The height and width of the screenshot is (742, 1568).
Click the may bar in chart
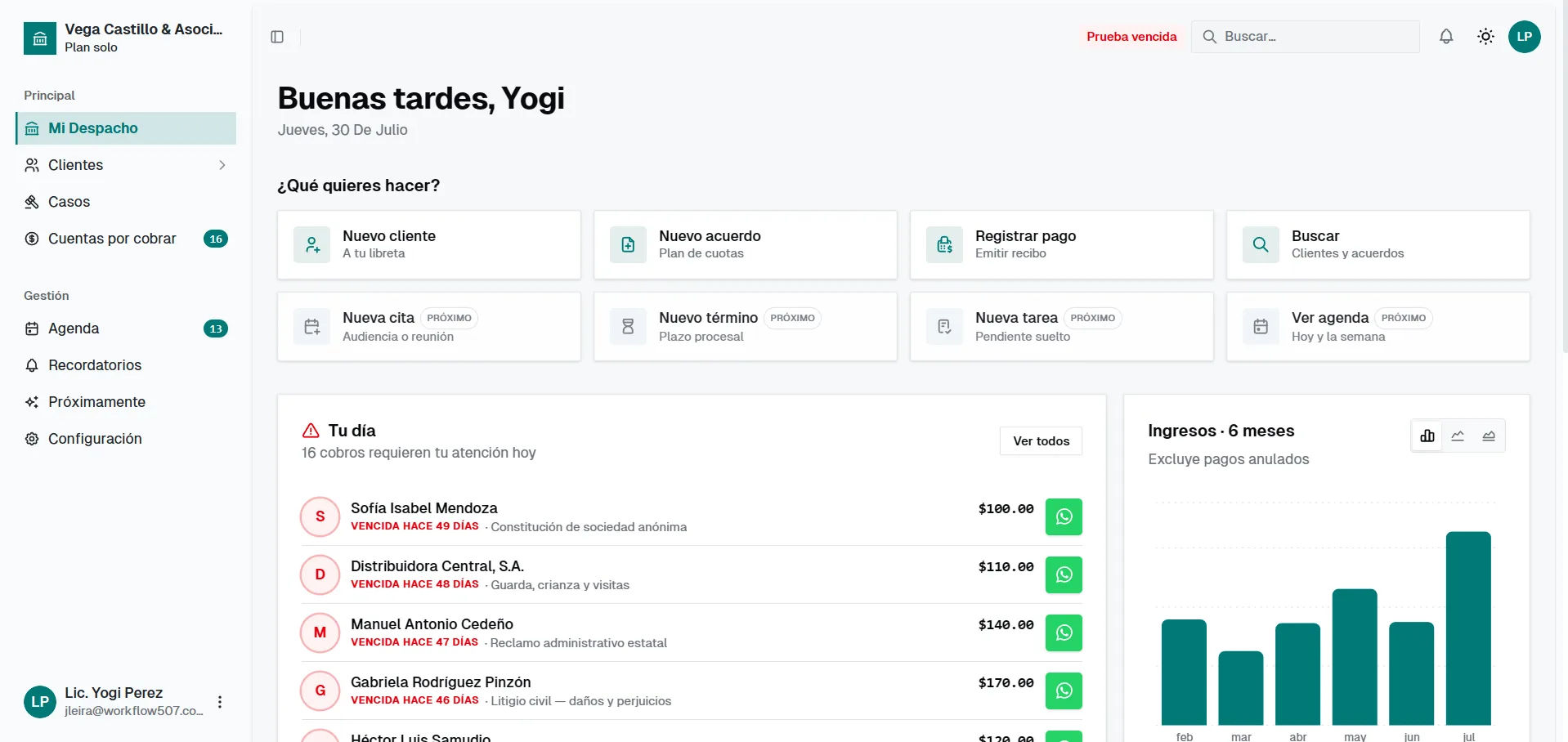pyautogui.click(x=1355, y=657)
